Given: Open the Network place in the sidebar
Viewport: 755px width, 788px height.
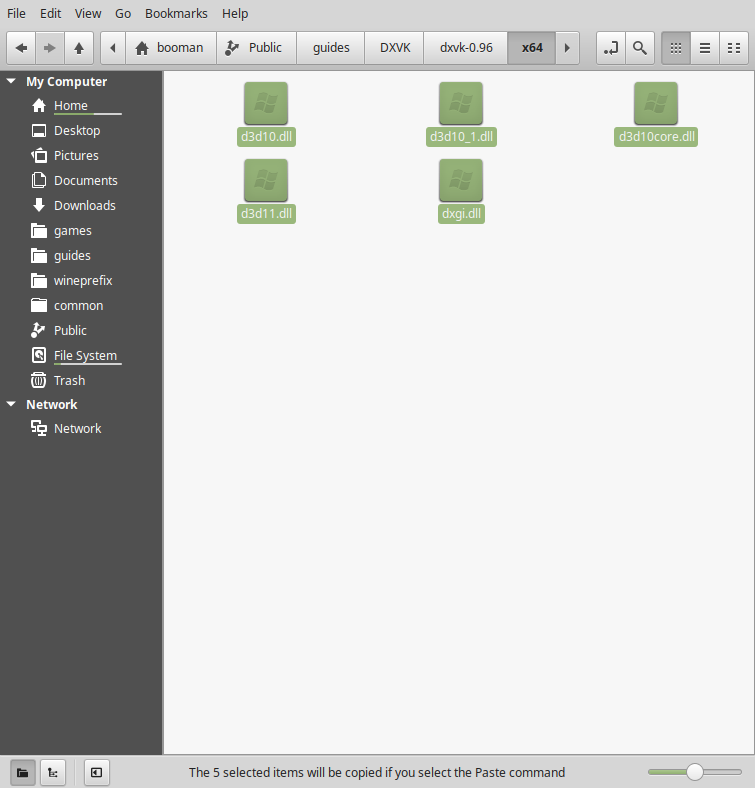Looking at the screenshot, I should tap(81, 429).
